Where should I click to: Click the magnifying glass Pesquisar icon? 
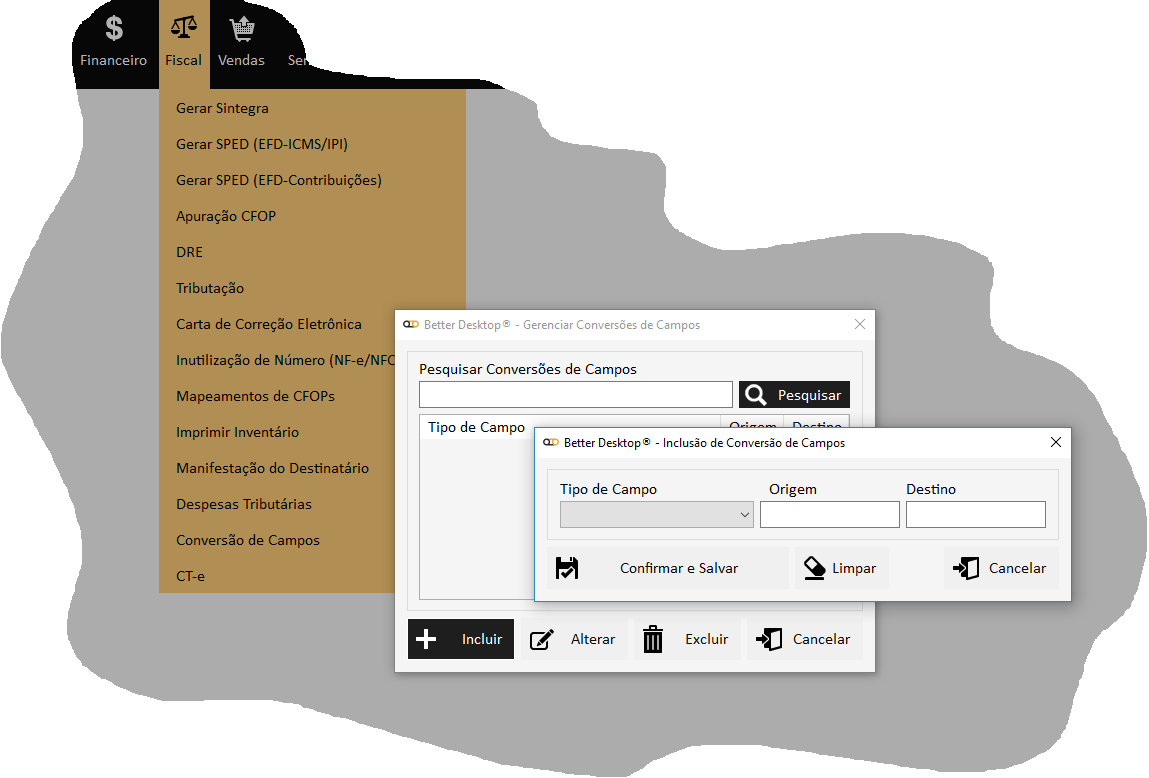(x=757, y=395)
